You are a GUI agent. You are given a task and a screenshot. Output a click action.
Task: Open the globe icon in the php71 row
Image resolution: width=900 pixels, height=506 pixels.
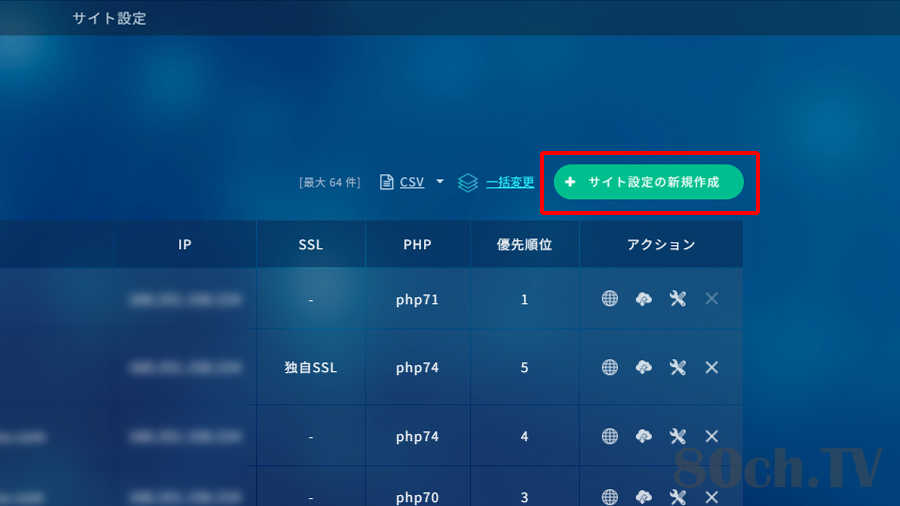pyautogui.click(x=610, y=298)
